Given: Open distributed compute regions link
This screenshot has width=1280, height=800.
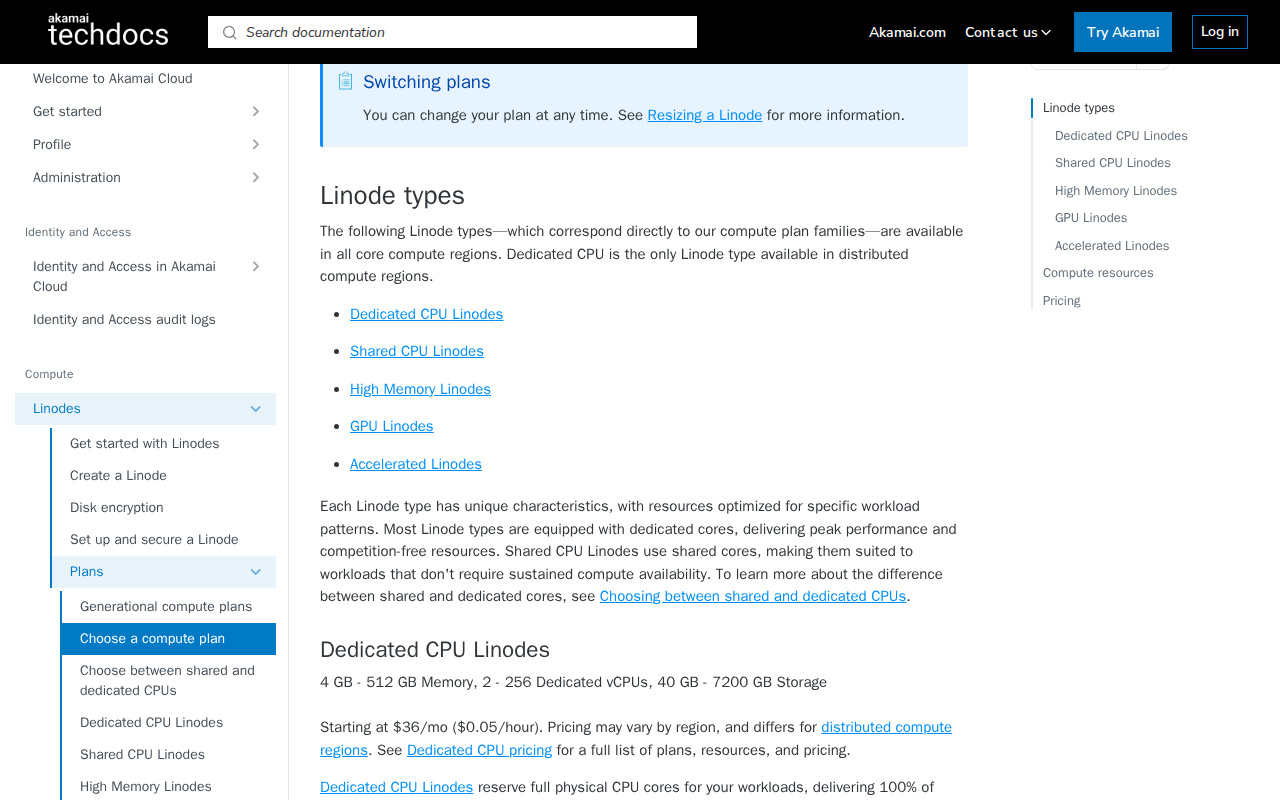Looking at the screenshot, I should [886, 727].
